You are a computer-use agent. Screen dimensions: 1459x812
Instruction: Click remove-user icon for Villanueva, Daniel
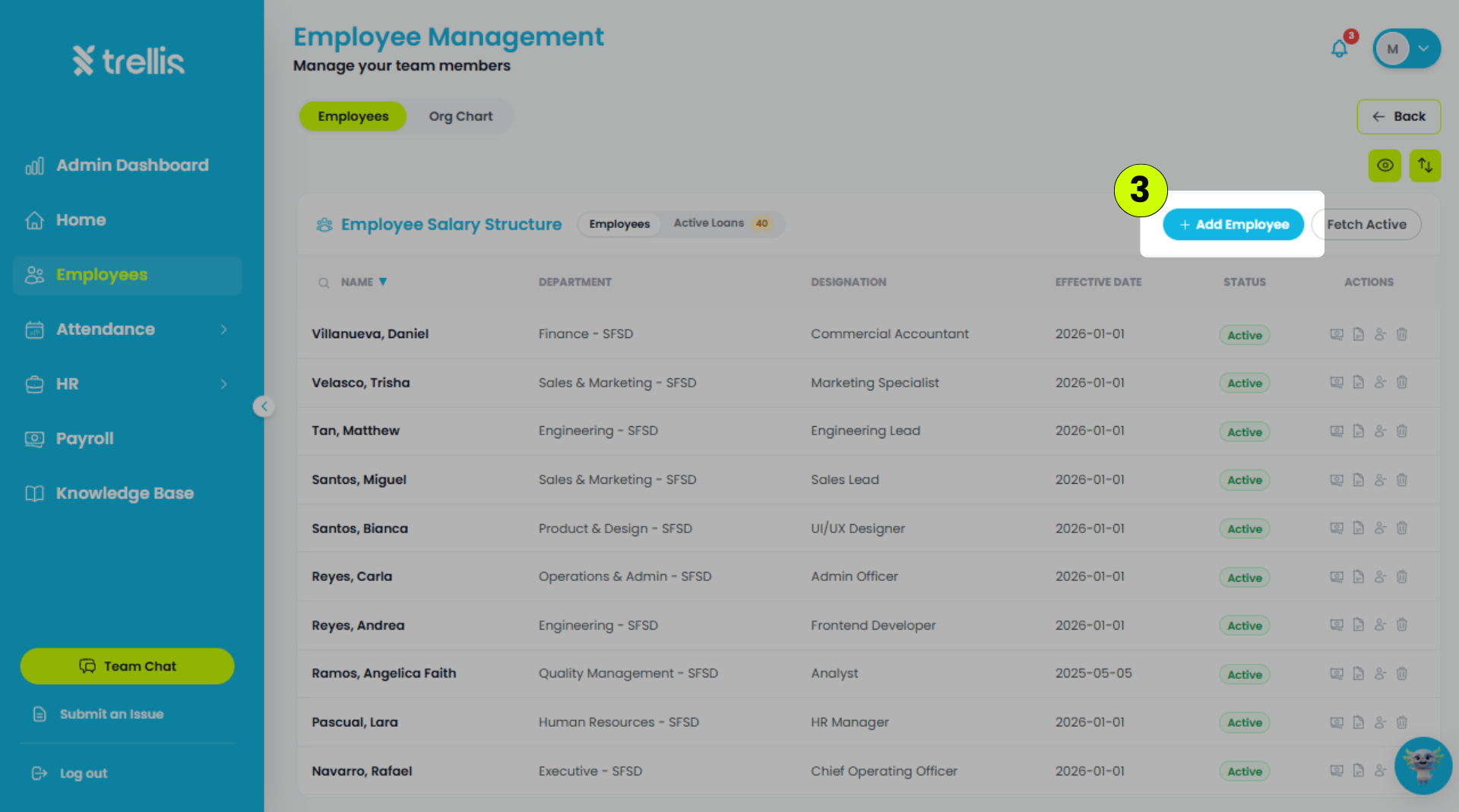tap(1380, 334)
